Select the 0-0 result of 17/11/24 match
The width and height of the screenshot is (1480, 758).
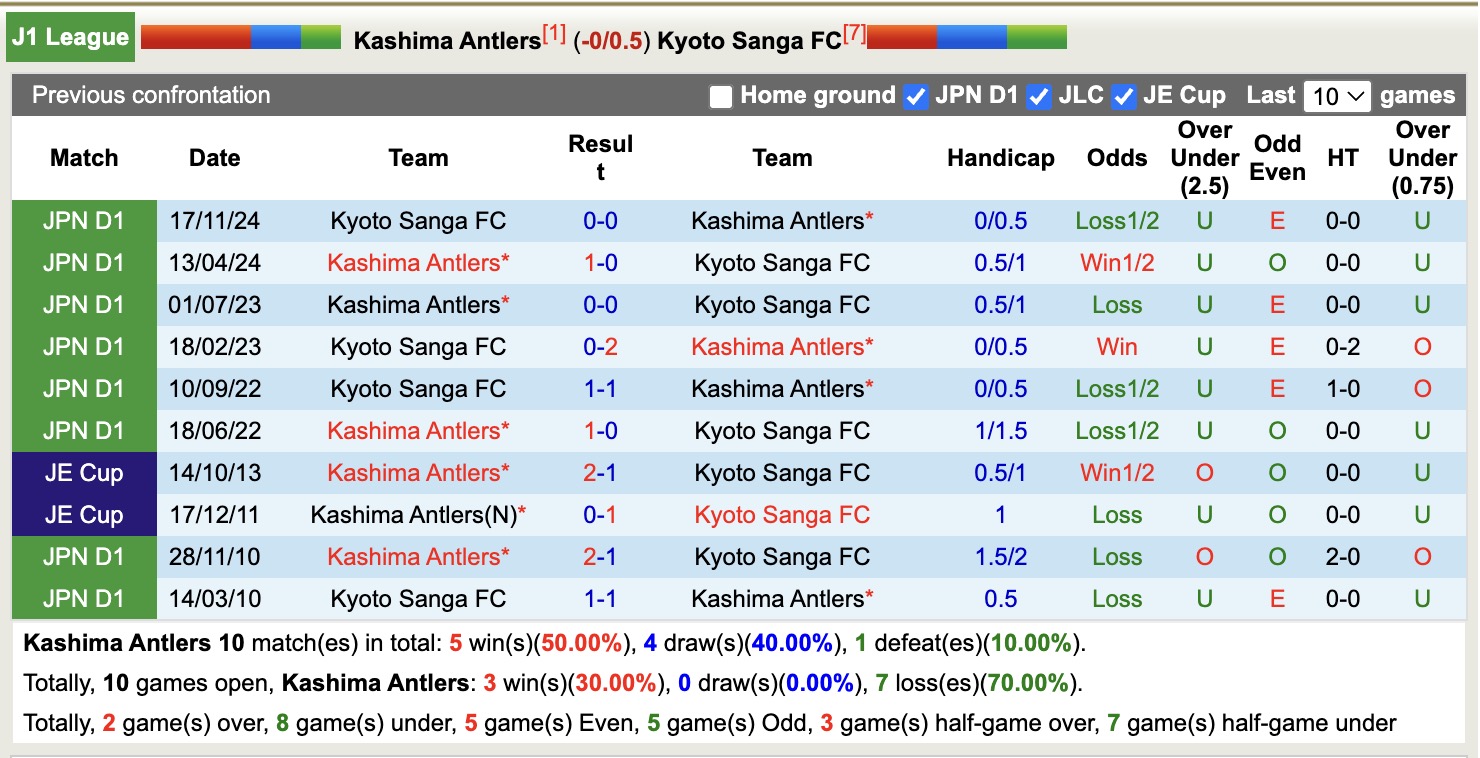[x=600, y=220]
